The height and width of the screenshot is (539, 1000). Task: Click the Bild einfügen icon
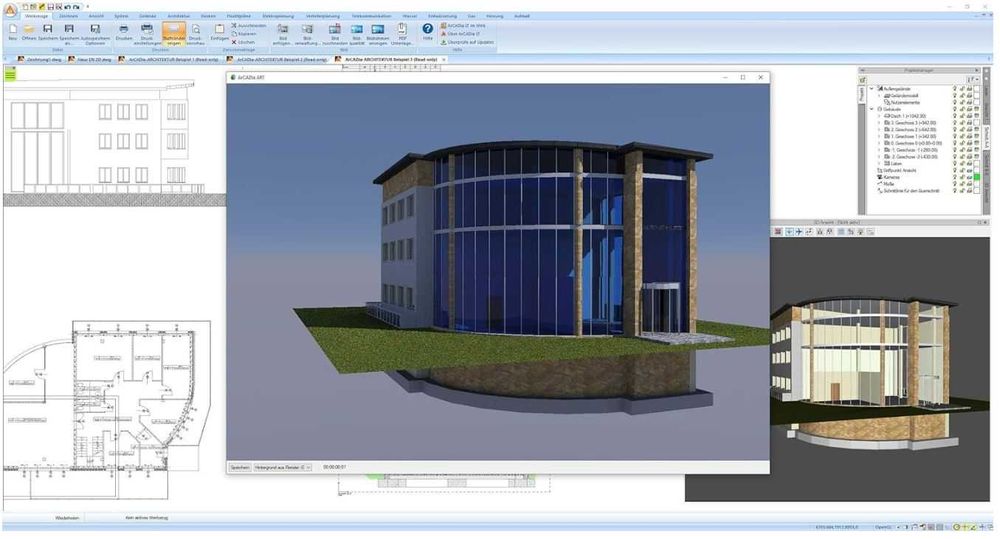click(x=283, y=33)
